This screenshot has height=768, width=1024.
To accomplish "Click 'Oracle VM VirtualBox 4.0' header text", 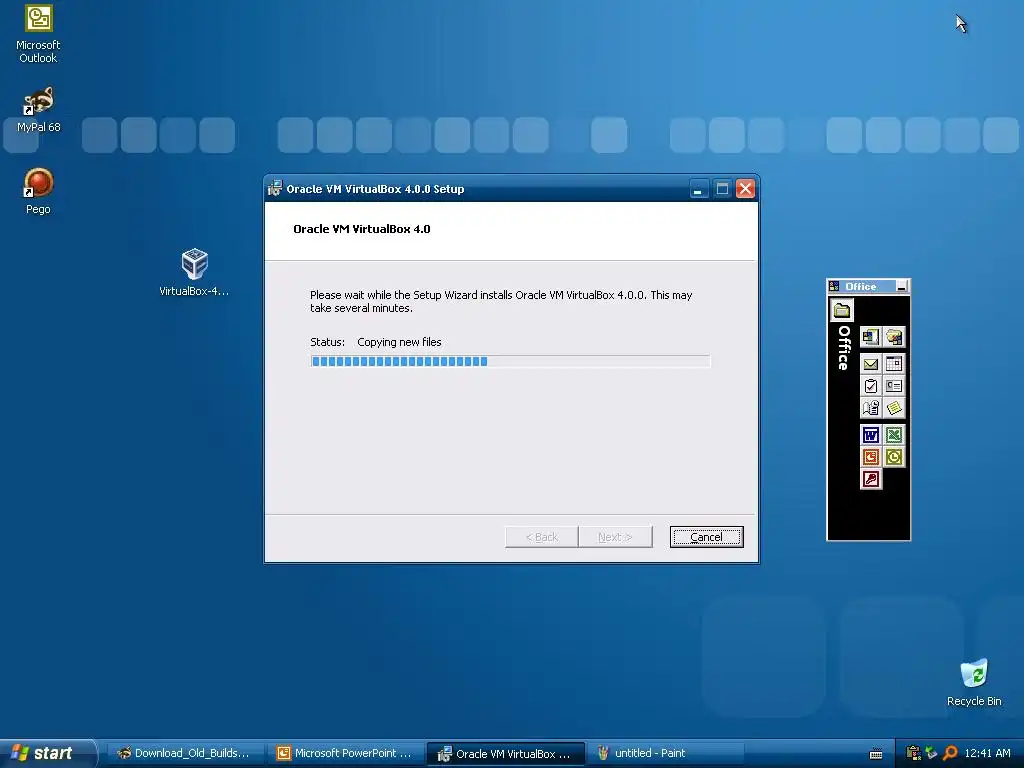I will [362, 229].
